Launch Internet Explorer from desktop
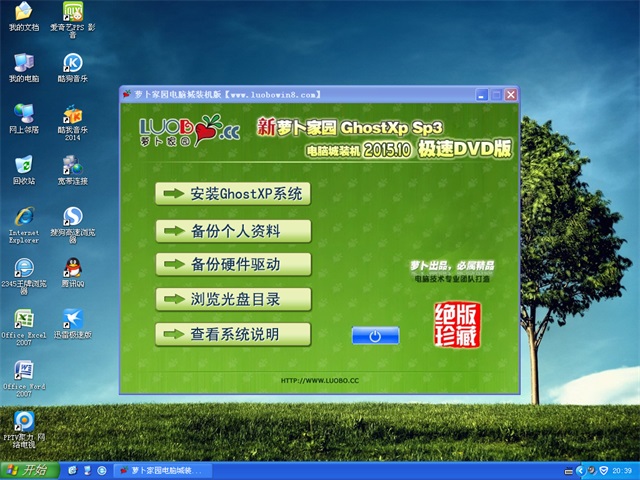 23,217
